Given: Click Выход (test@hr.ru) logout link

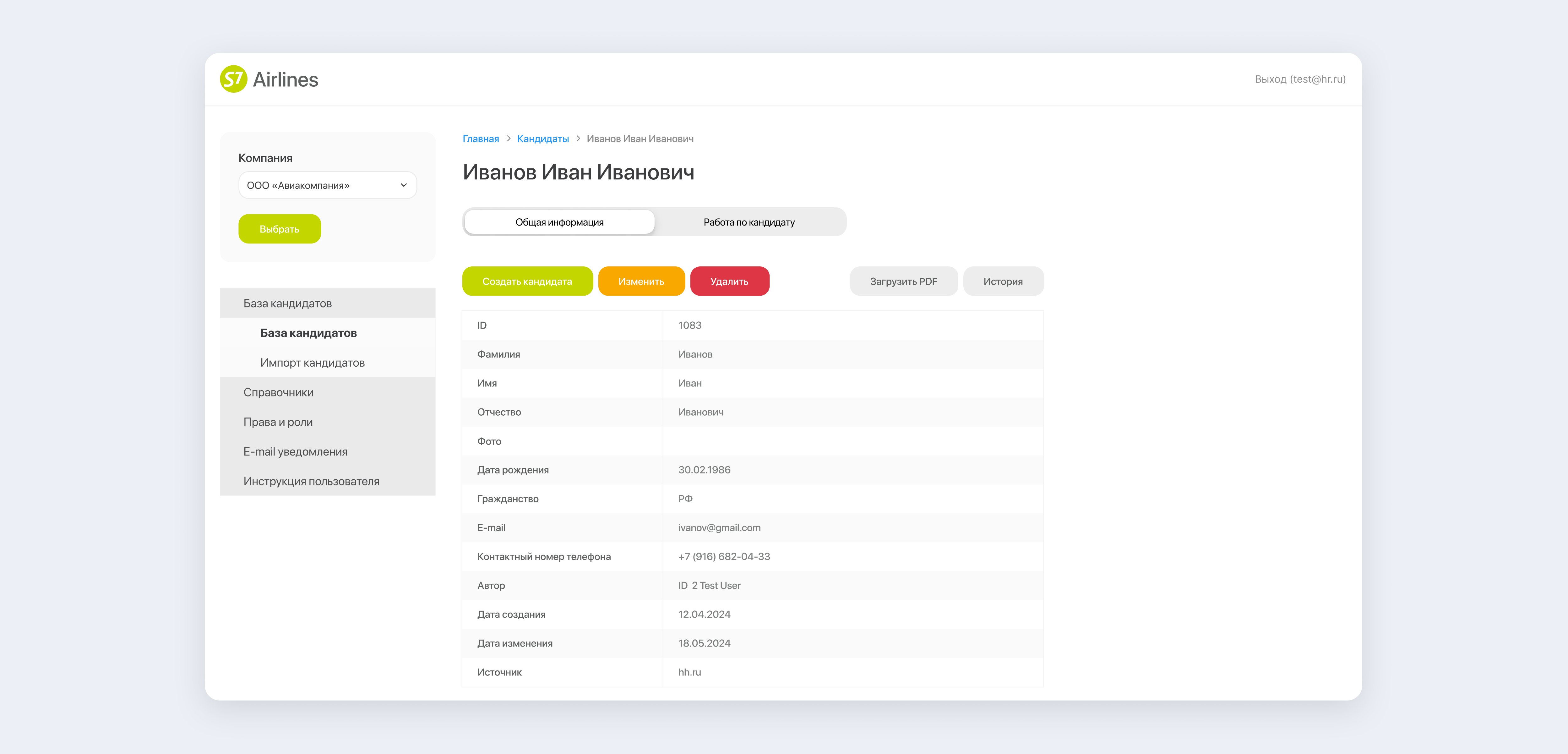Looking at the screenshot, I should 1299,79.
